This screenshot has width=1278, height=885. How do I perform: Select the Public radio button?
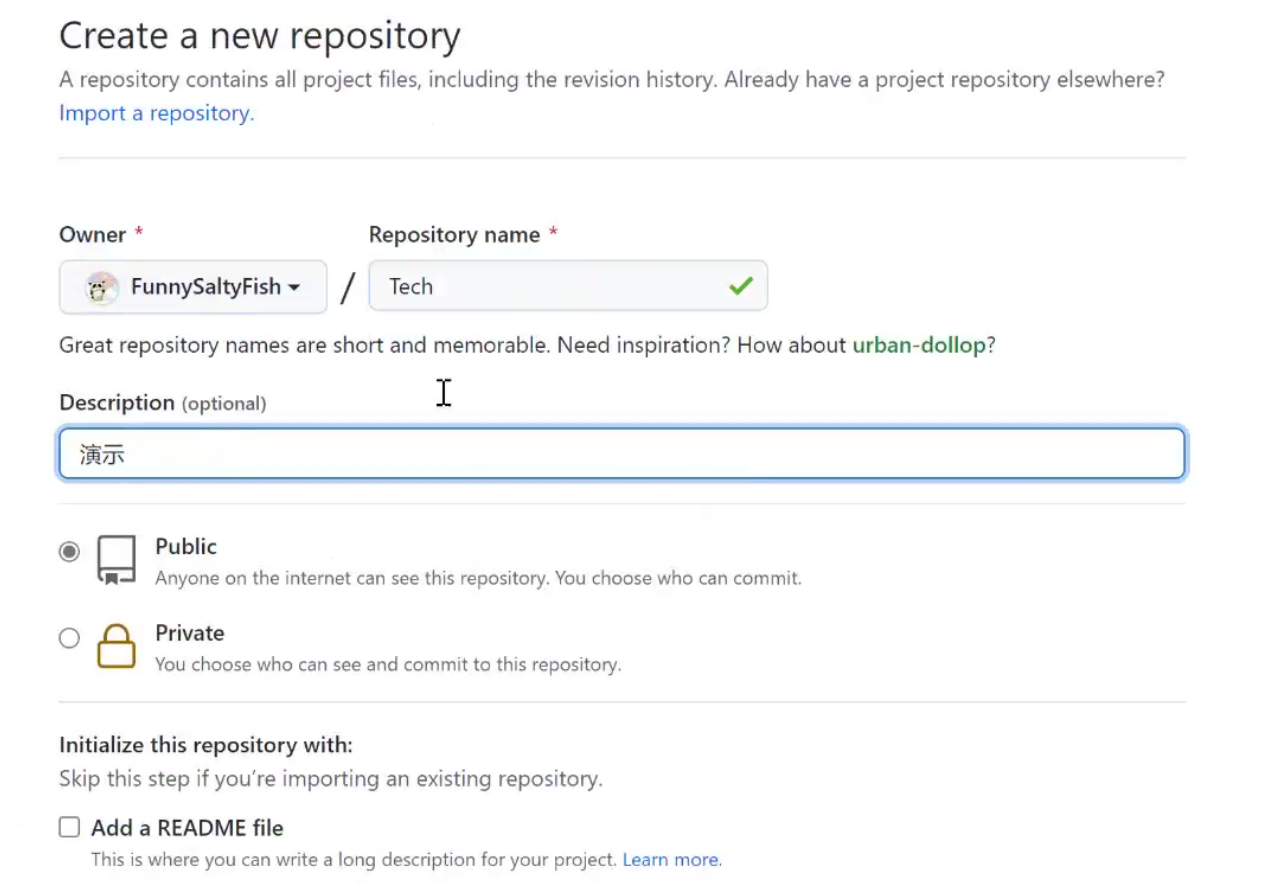tap(69, 552)
